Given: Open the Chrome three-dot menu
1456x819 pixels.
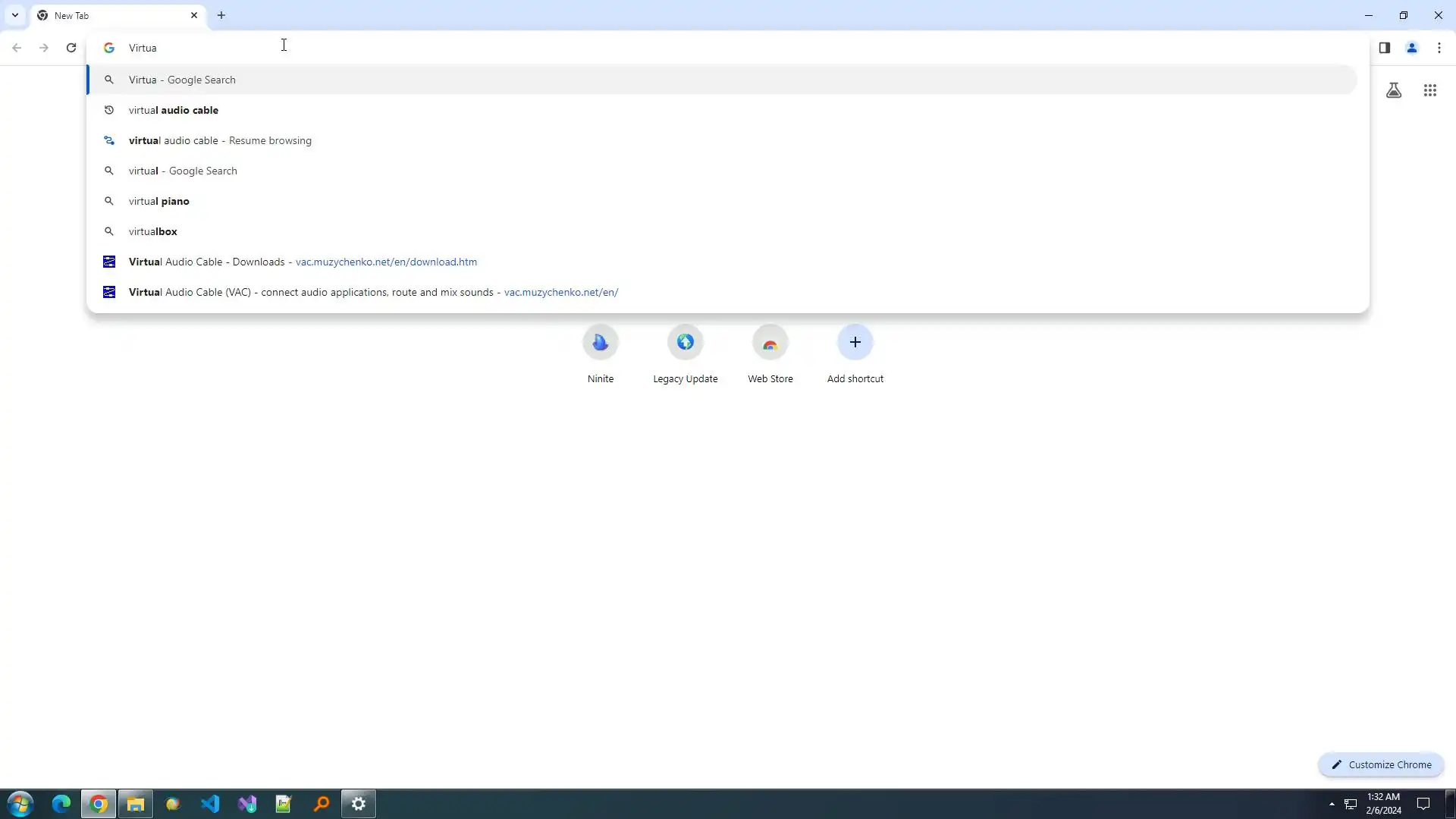Looking at the screenshot, I should 1439,48.
